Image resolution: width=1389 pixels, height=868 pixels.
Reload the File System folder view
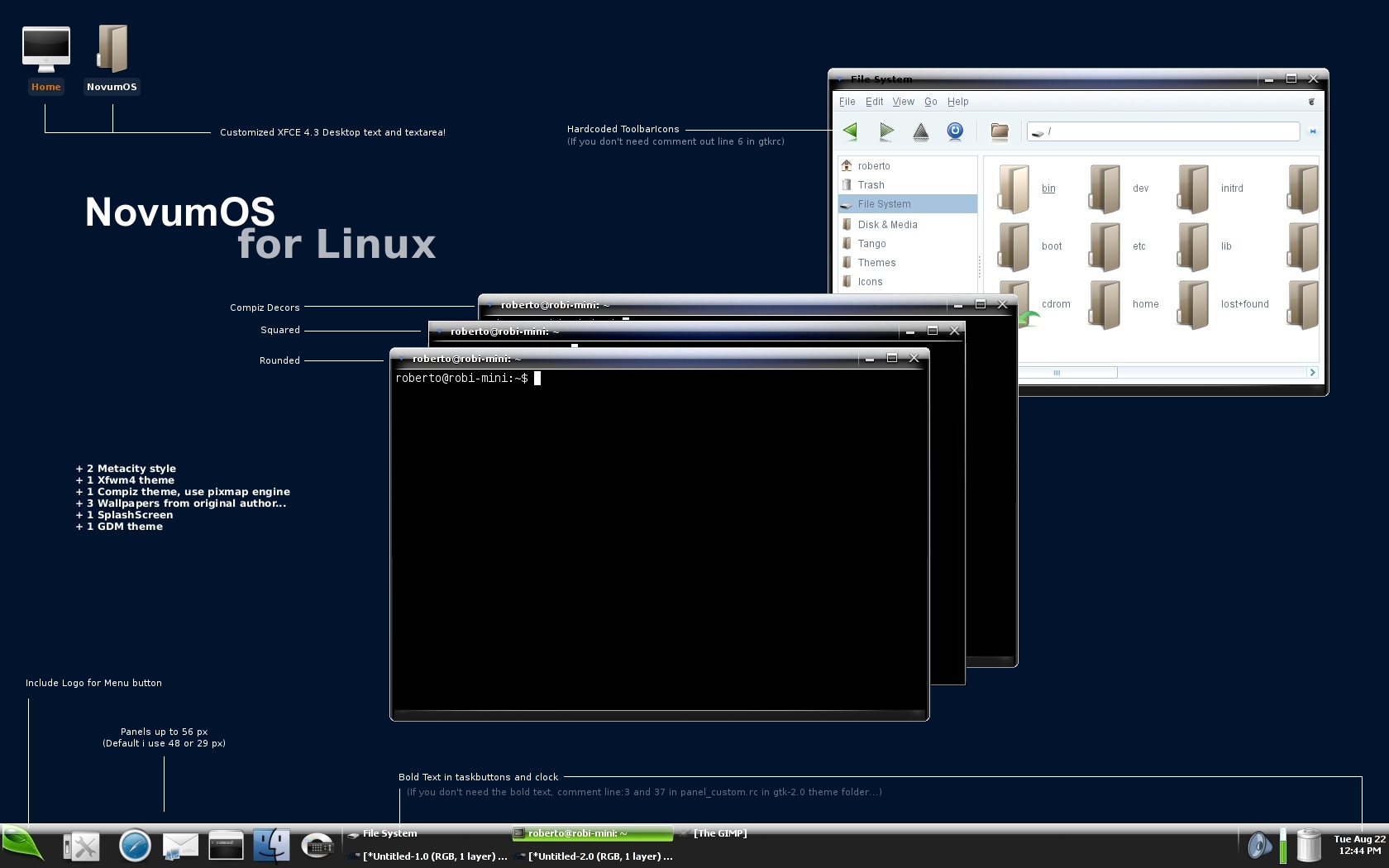[x=955, y=131]
